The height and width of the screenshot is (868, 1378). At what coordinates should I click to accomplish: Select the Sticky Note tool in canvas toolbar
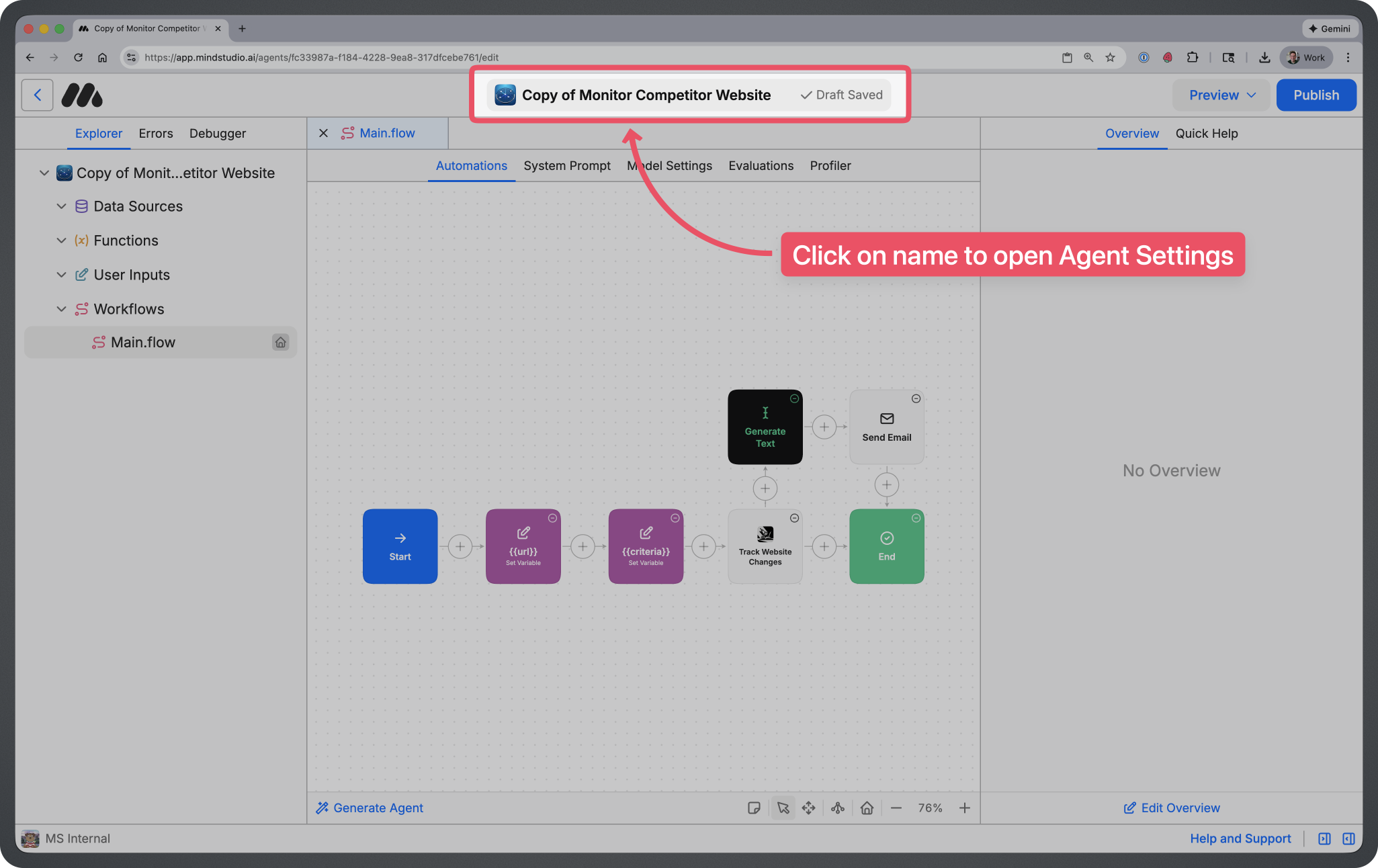click(754, 808)
